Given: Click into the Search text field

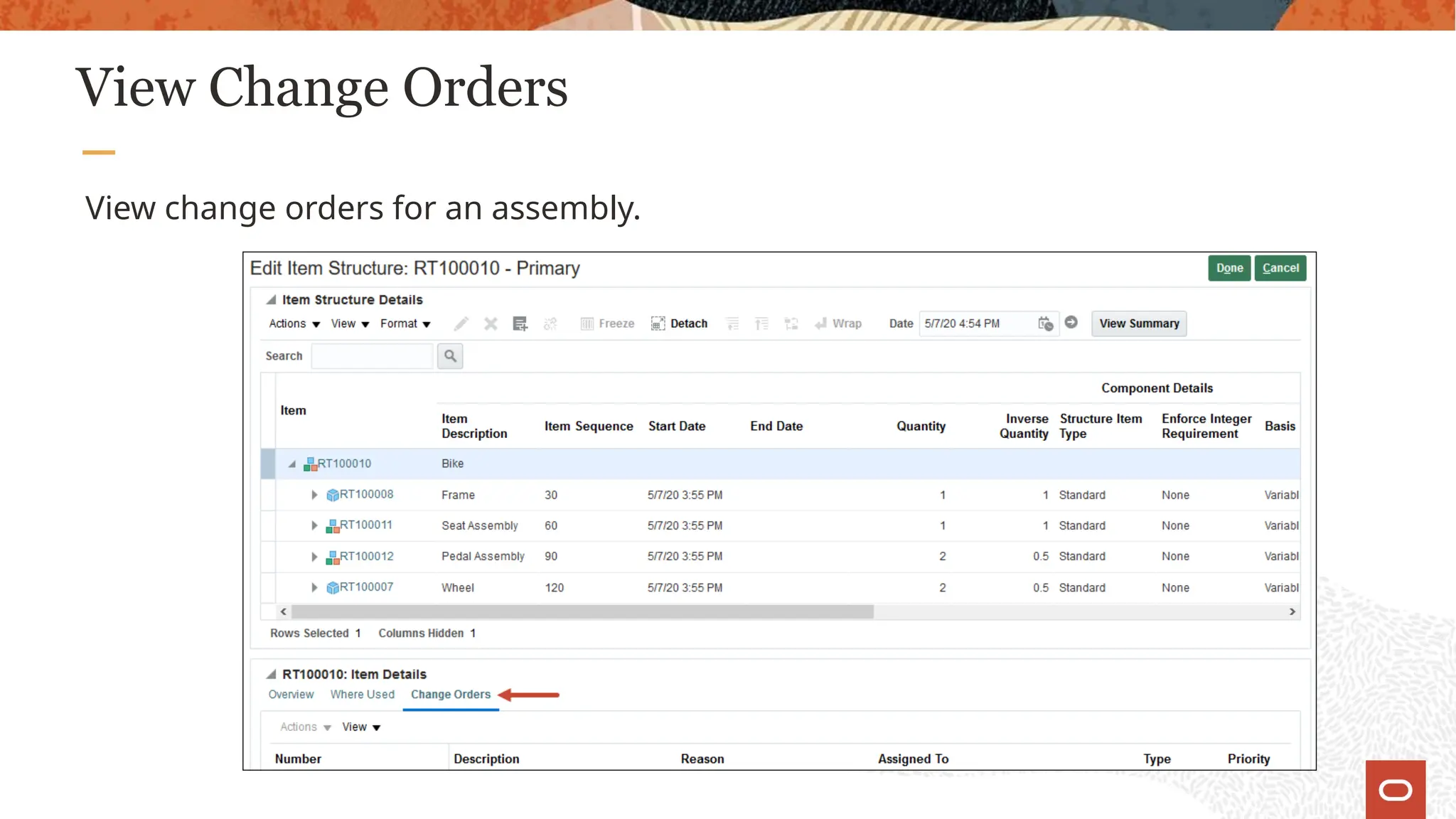Looking at the screenshot, I should point(372,355).
